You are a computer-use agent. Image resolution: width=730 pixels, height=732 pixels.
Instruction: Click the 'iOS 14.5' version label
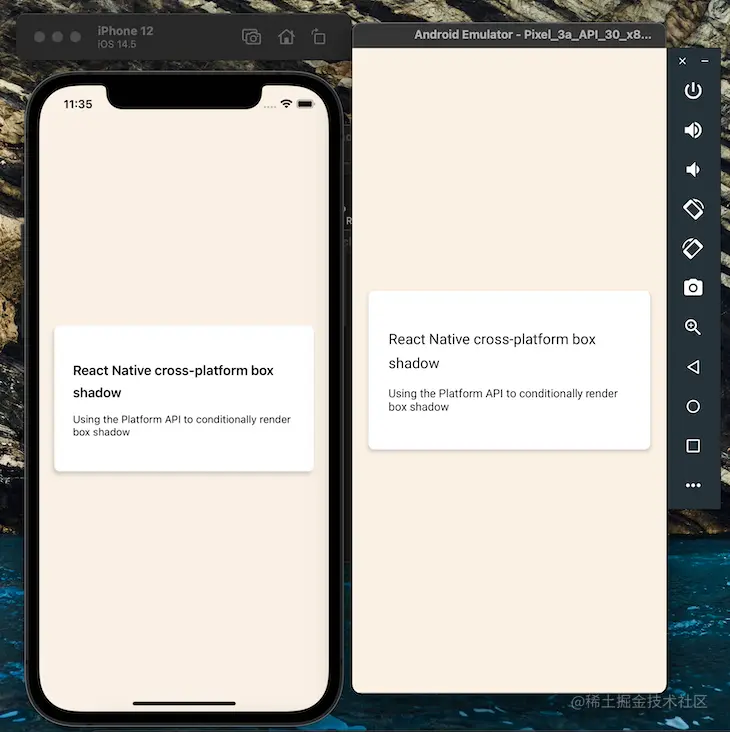tap(117, 44)
